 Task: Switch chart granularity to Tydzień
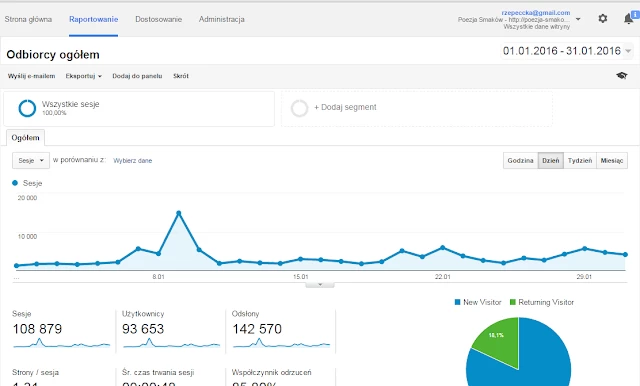point(580,160)
